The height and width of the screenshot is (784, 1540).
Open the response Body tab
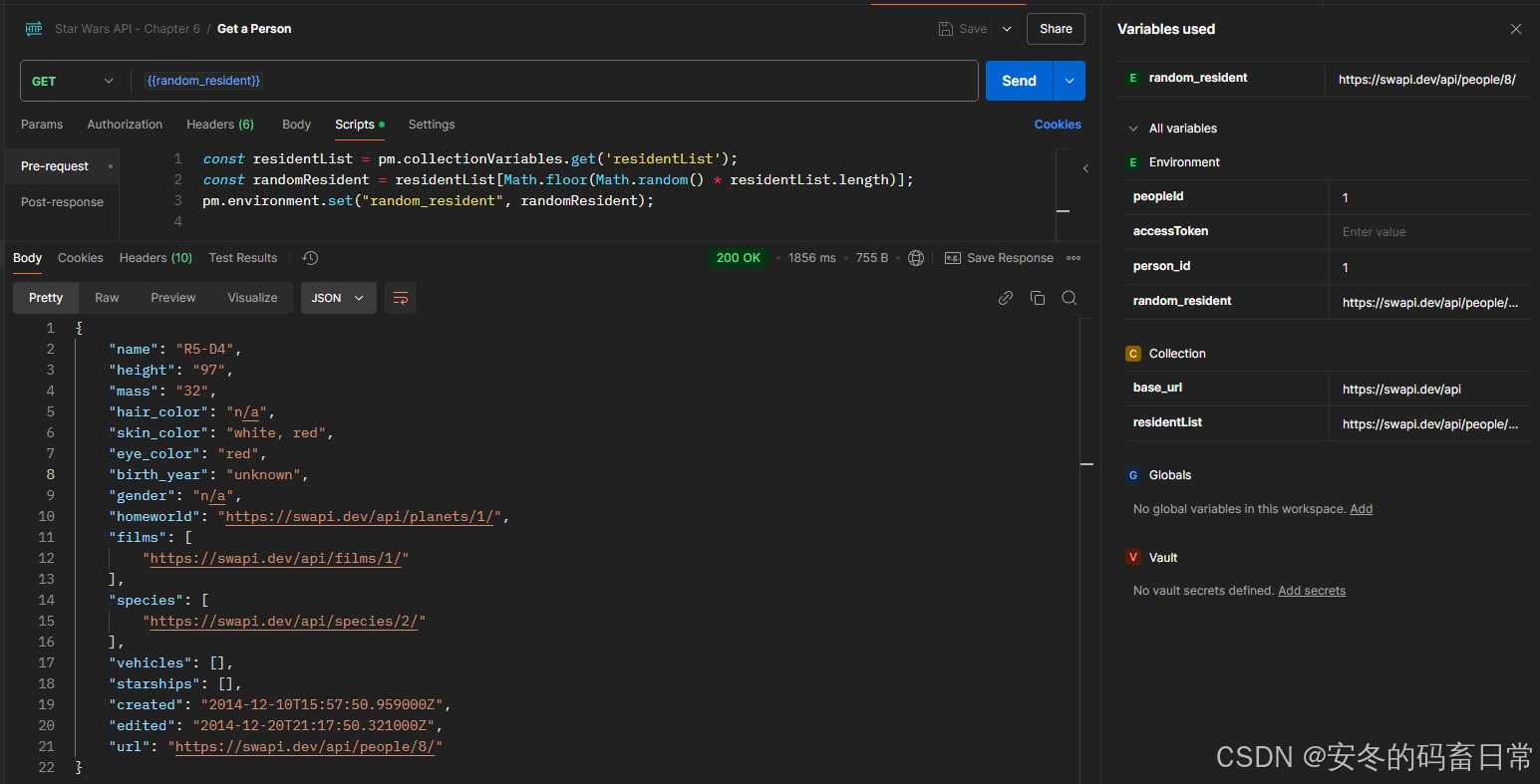[27, 258]
